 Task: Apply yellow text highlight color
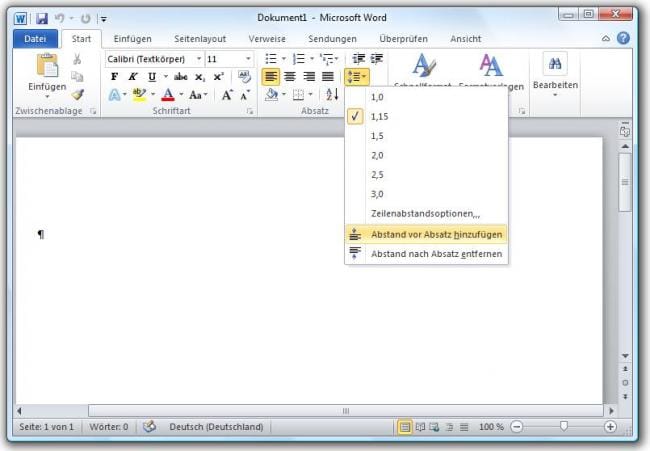point(139,95)
